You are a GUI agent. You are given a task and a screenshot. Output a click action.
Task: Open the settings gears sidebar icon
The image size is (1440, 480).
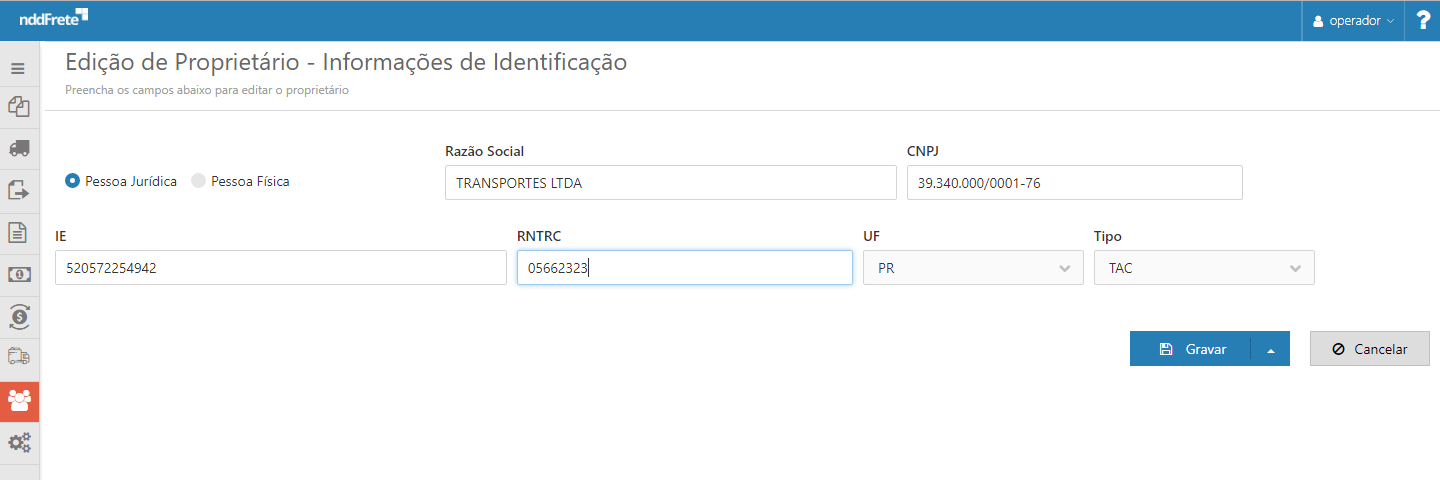point(18,442)
